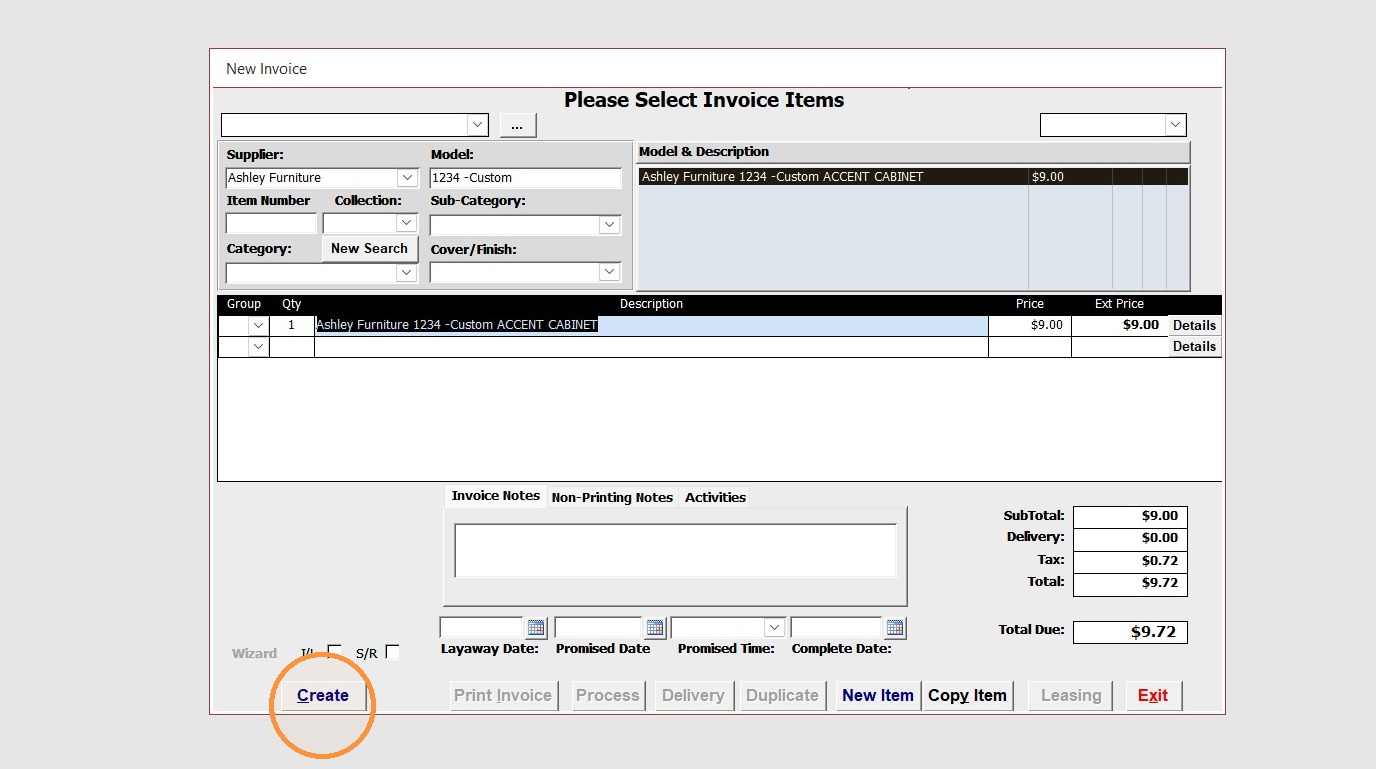The height and width of the screenshot is (769, 1376).
Task: Click the Exit button
Action: 1153,695
